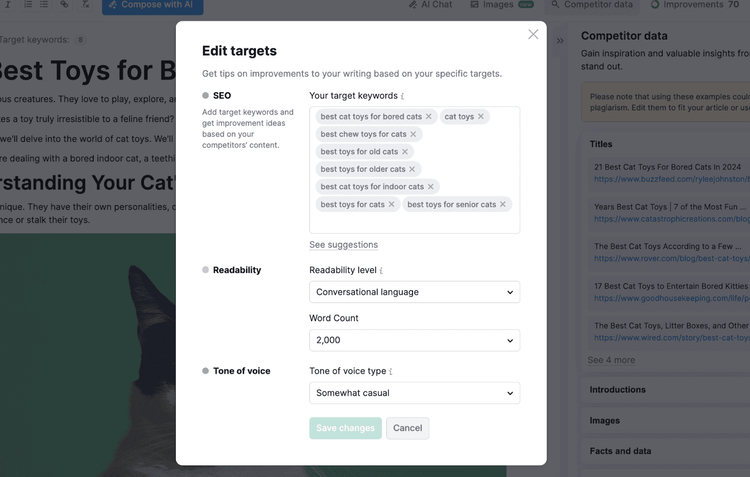Viewport: 750px width, 477px height.
Task: Open the Word Count dropdown
Action: click(x=414, y=340)
